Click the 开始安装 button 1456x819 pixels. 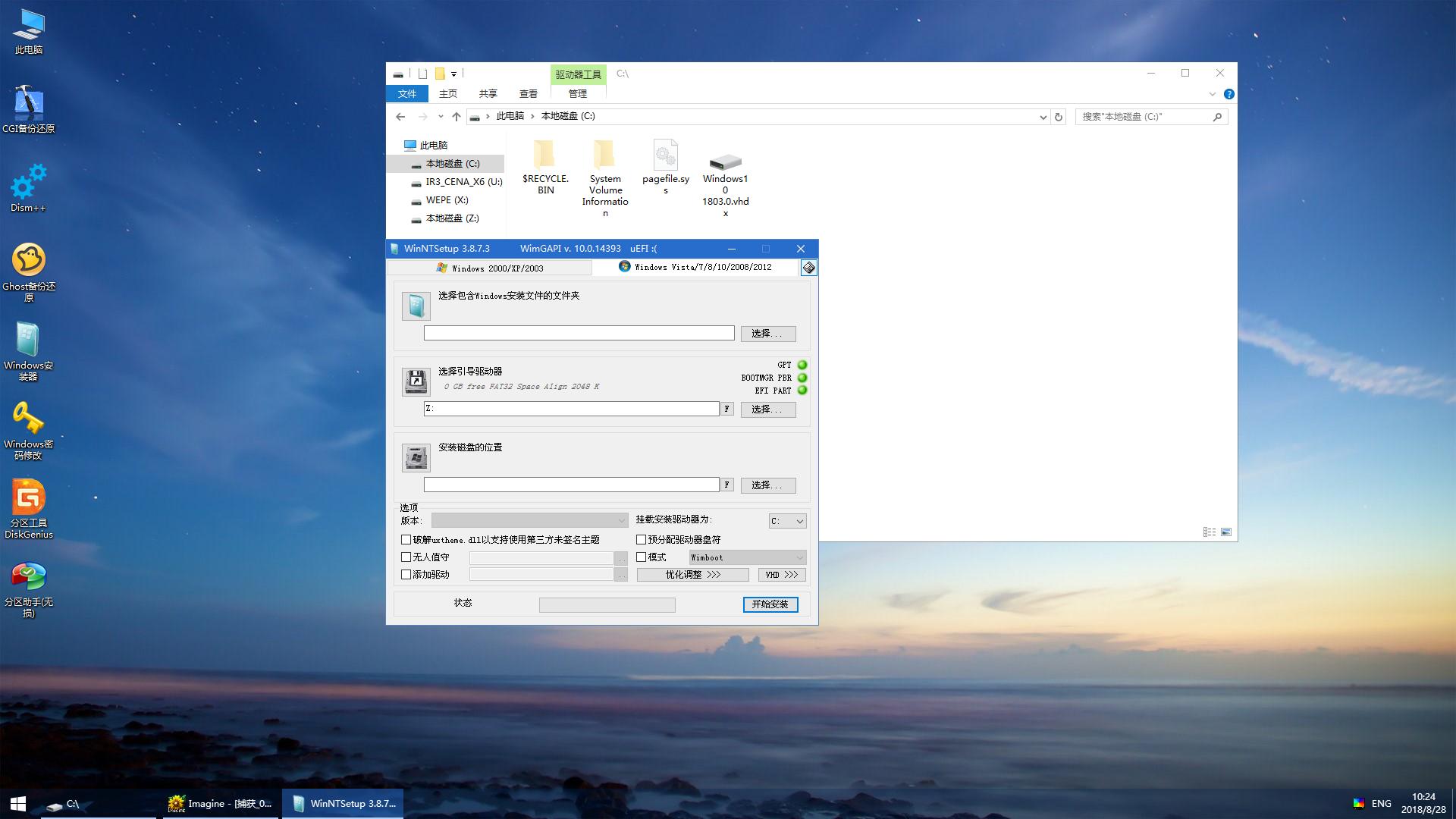(770, 604)
